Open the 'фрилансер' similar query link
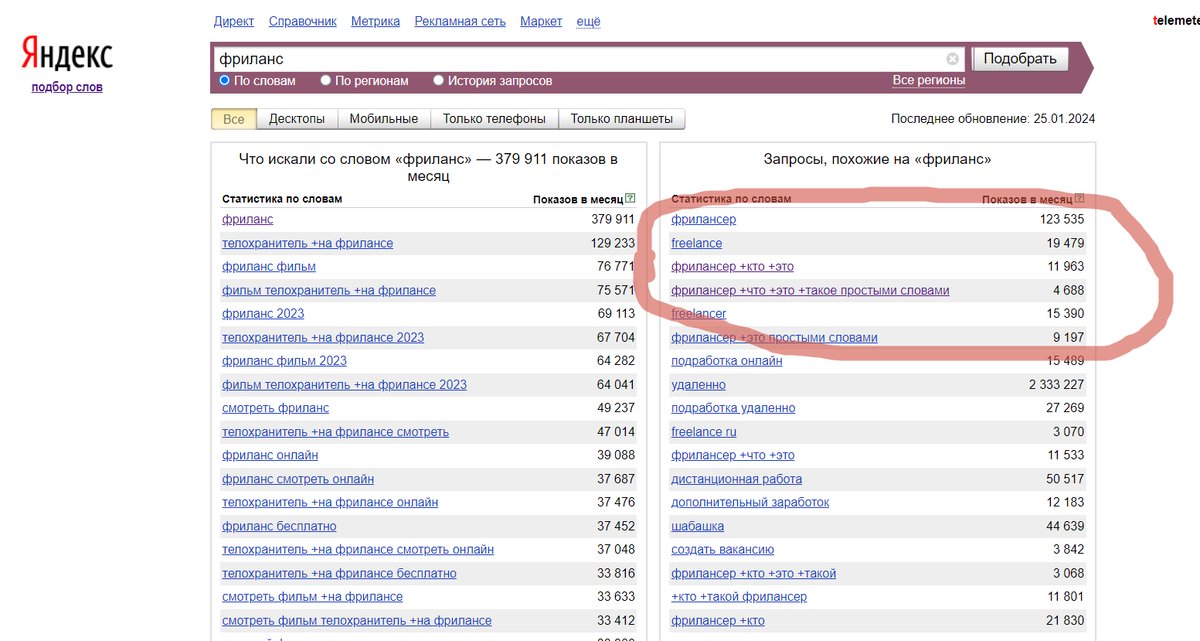The width and height of the screenshot is (1200, 641). click(703, 219)
